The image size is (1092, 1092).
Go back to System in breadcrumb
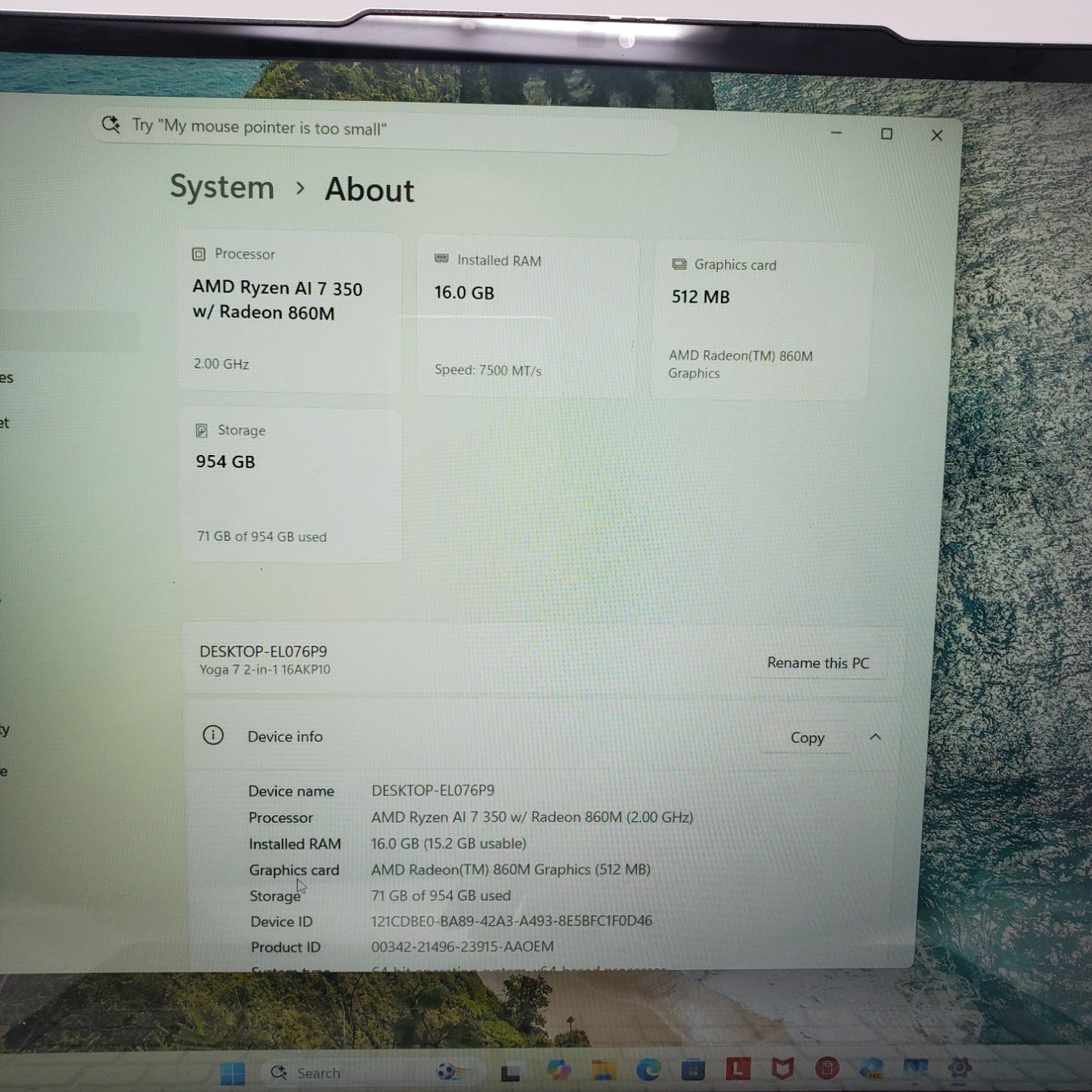click(221, 187)
